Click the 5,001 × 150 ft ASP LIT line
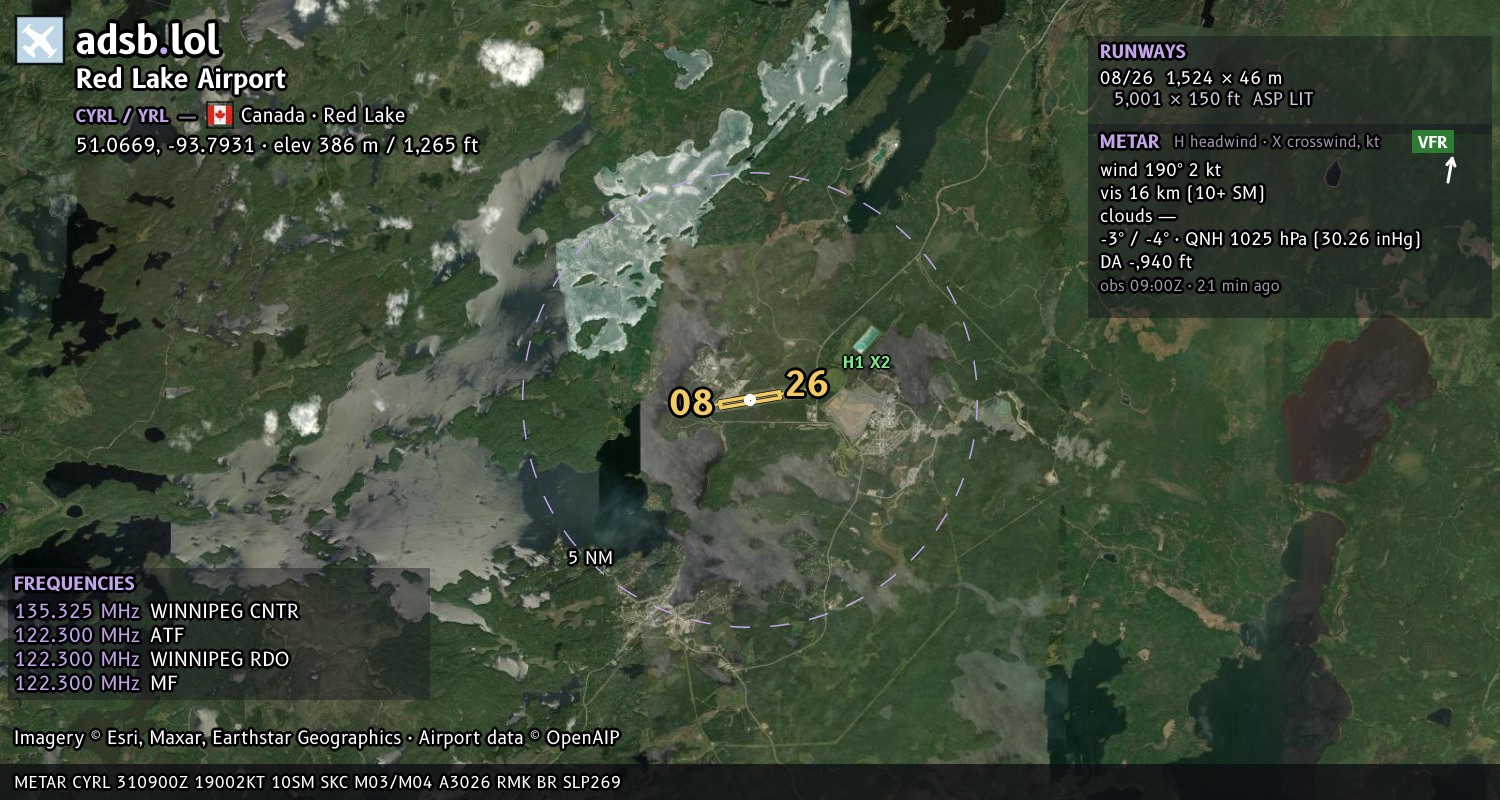 click(1213, 99)
